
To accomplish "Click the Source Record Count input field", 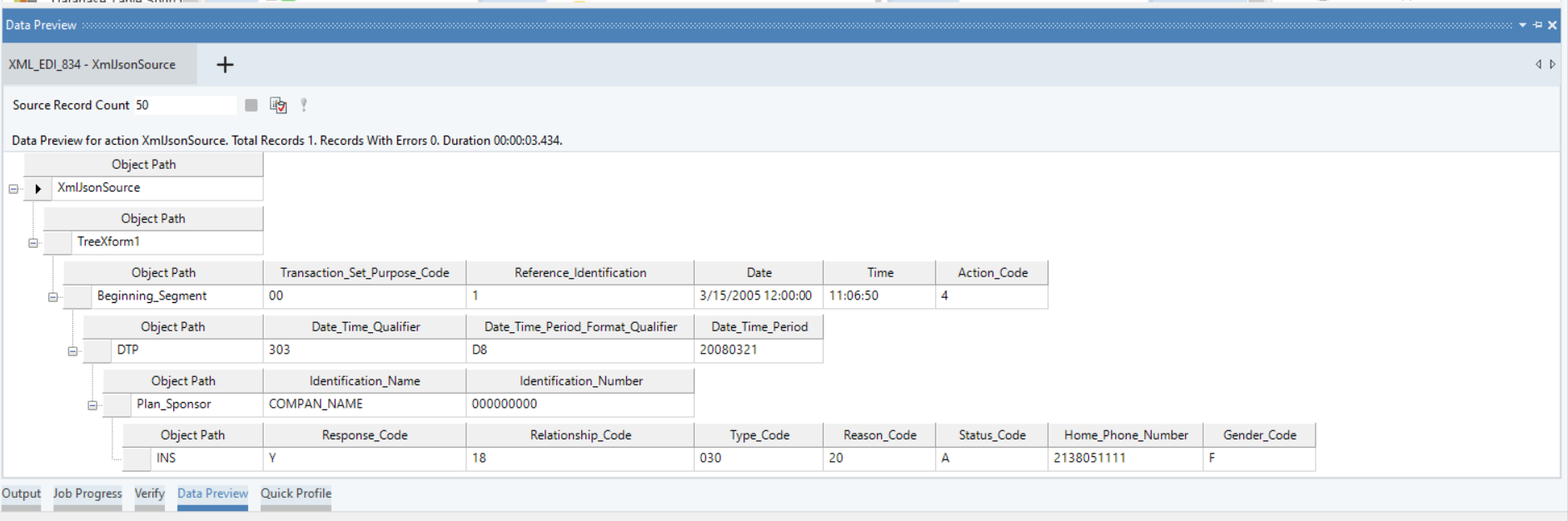I will [x=185, y=105].
